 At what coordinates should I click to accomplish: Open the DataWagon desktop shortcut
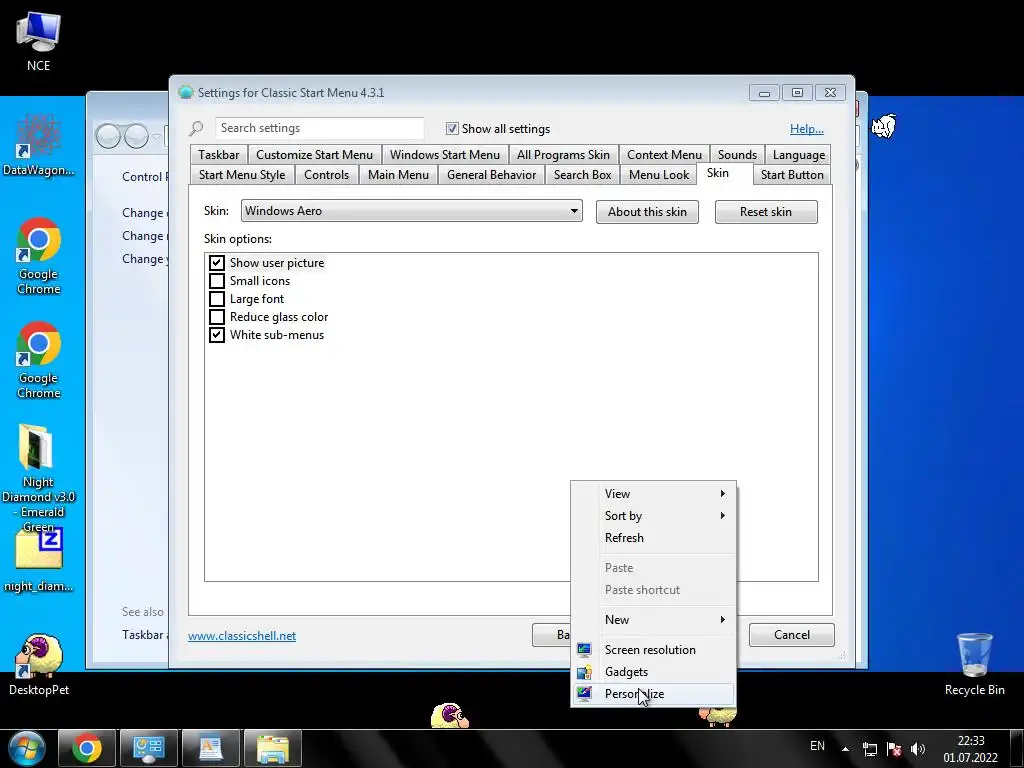point(39,145)
